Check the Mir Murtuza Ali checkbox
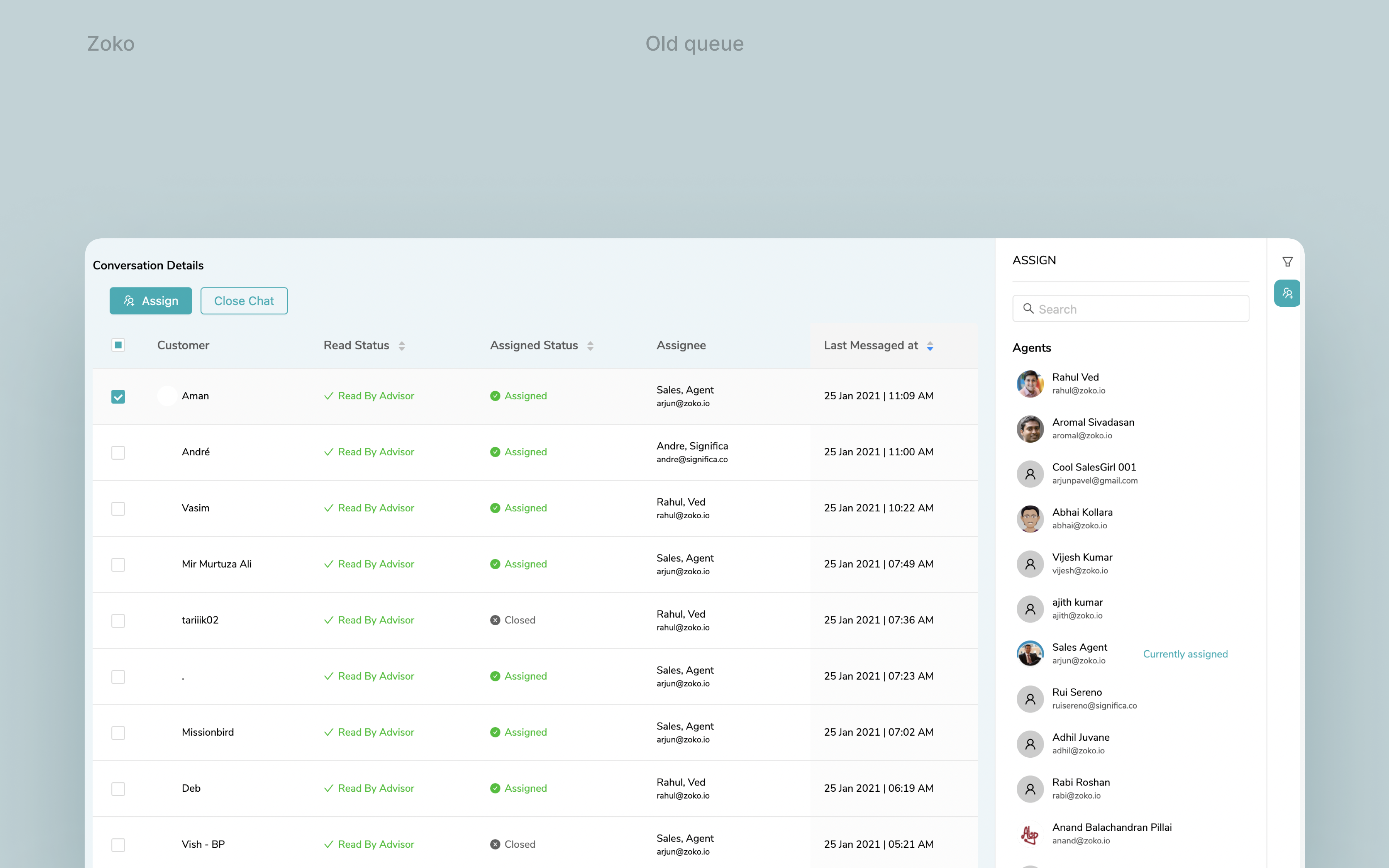Screen dimensions: 1389x868 pos(118,565)
